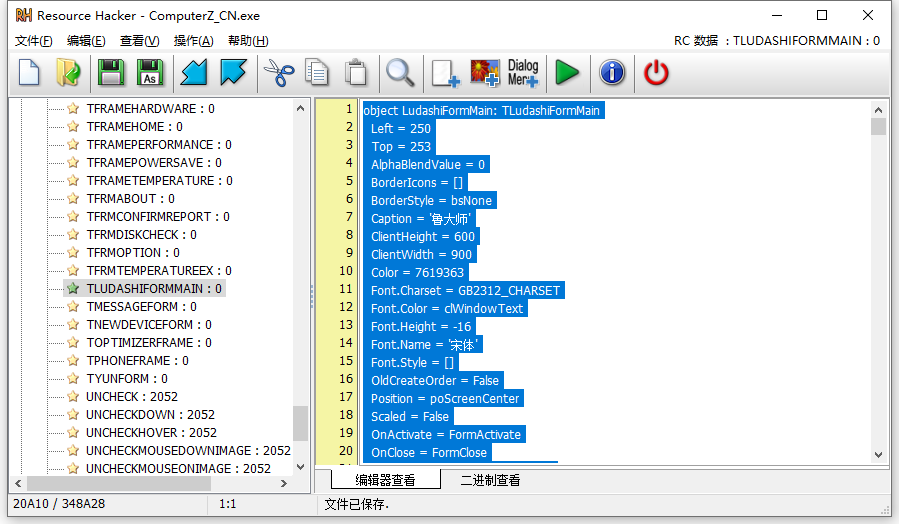Select UNCHECKHOVER : 2052 resource
This screenshot has height=524, width=899.
151,432
